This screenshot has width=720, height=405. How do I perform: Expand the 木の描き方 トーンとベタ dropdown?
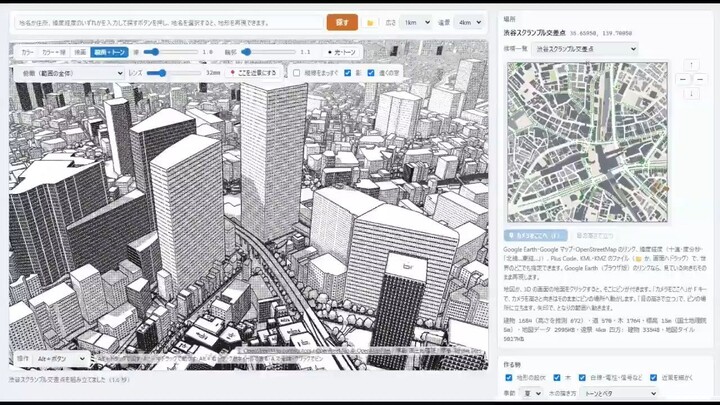point(619,394)
